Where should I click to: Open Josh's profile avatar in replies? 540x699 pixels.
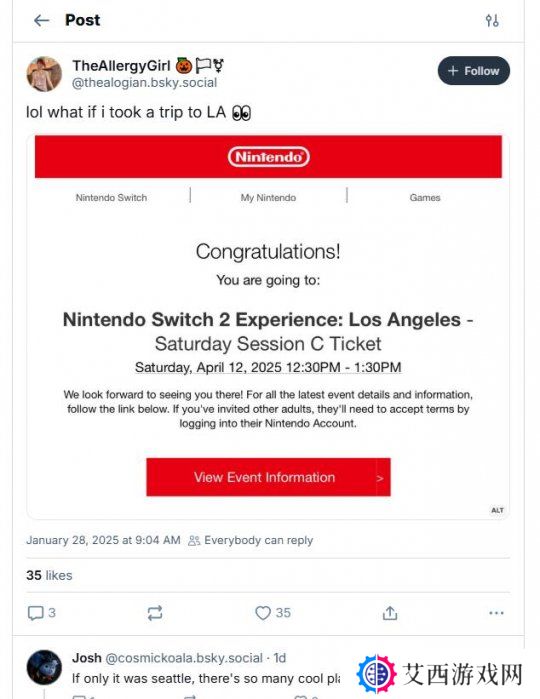click(x=44, y=667)
